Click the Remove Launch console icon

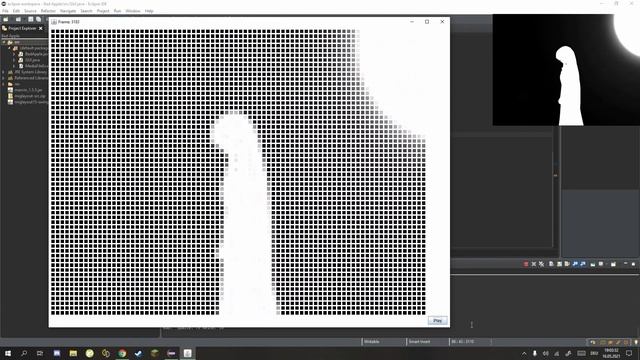click(x=533, y=264)
